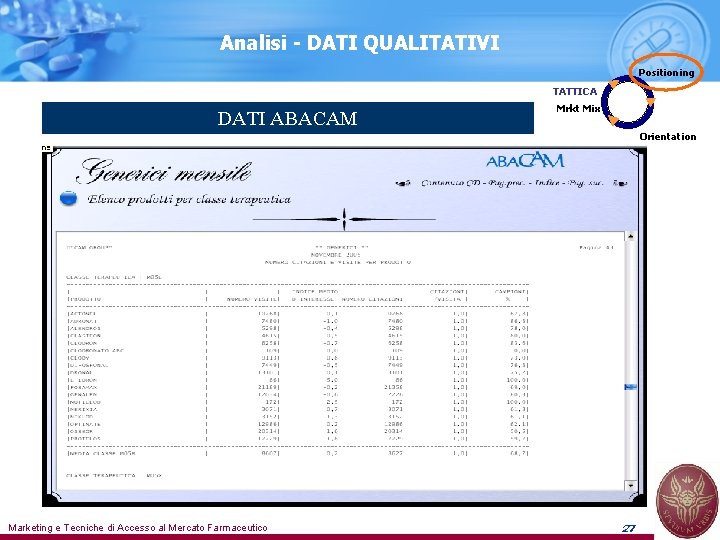The height and width of the screenshot is (540, 720).
Task: Click the ABACAM logo
Action: [525, 160]
